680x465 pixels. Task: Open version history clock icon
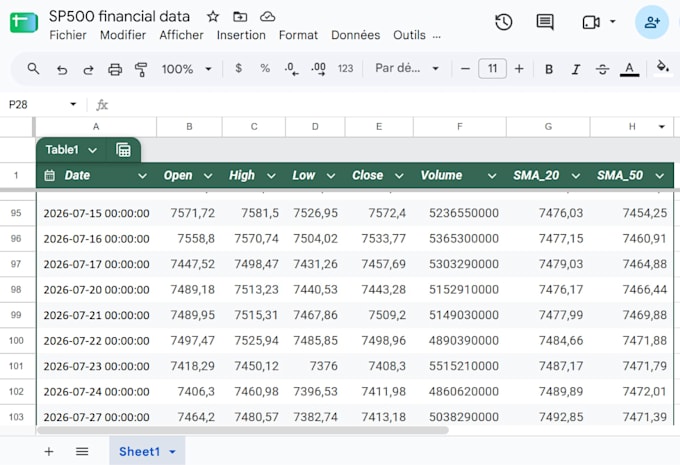pos(503,22)
